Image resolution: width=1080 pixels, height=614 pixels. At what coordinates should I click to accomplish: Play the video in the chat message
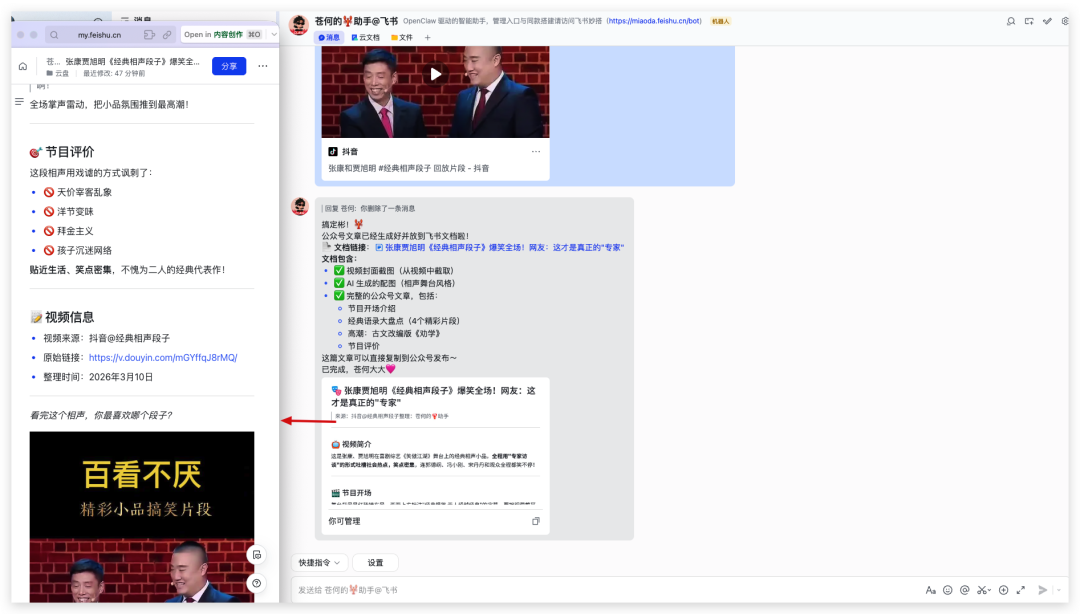[x=435, y=73]
